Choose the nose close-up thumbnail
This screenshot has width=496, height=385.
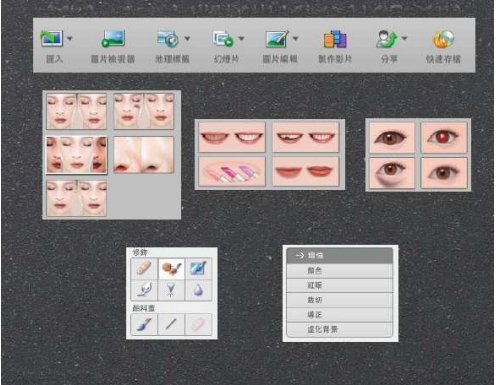click(144, 155)
